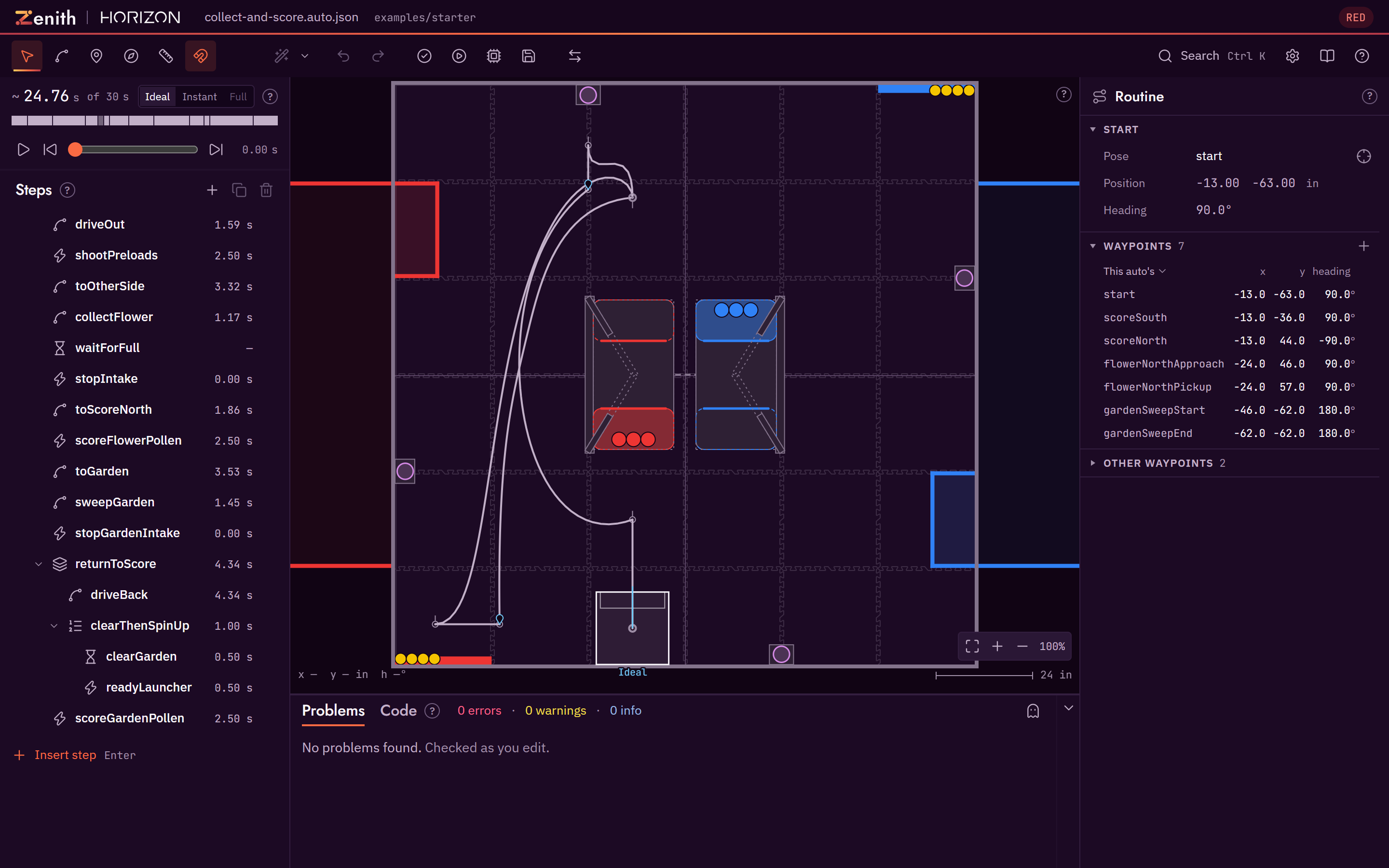The height and width of the screenshot is (868, 1389).
Task: Open Search Ctrl K
Action: pyautogui.click(x=1212, y=55)
